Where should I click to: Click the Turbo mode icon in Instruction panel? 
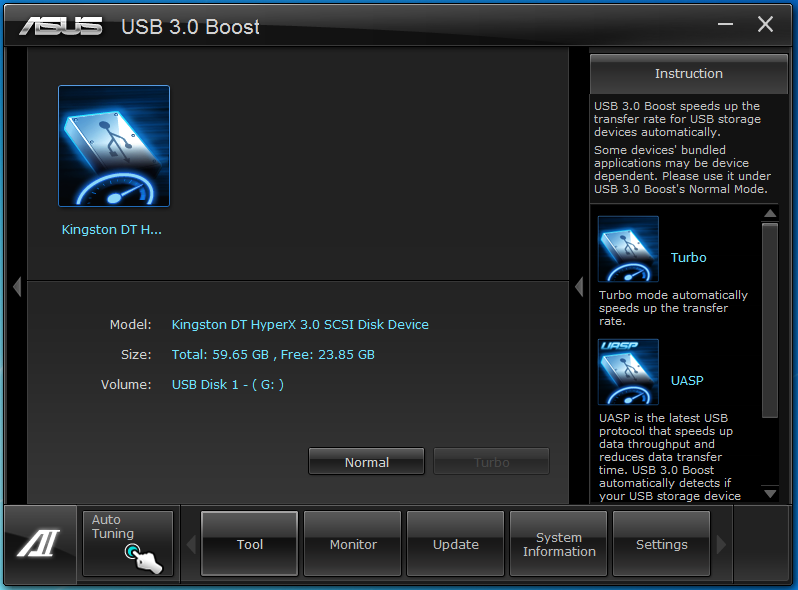628,249
